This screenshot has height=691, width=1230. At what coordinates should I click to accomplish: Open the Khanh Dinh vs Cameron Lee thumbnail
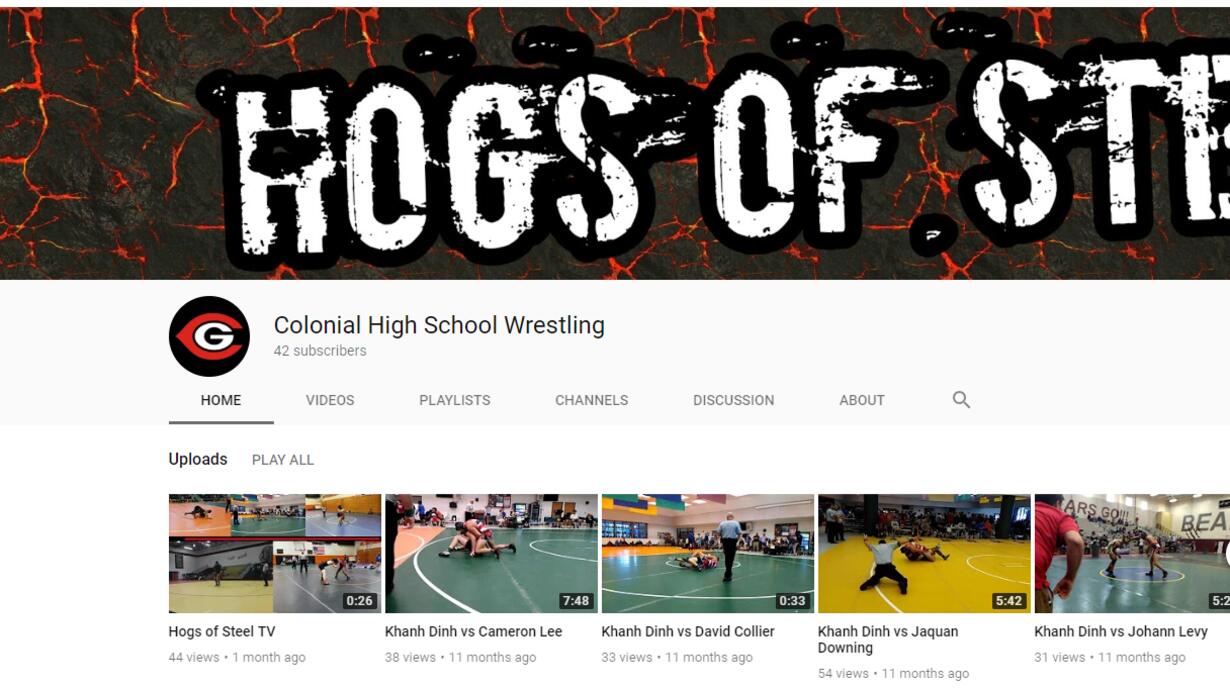pyautogui.click(x=491, y=553)
